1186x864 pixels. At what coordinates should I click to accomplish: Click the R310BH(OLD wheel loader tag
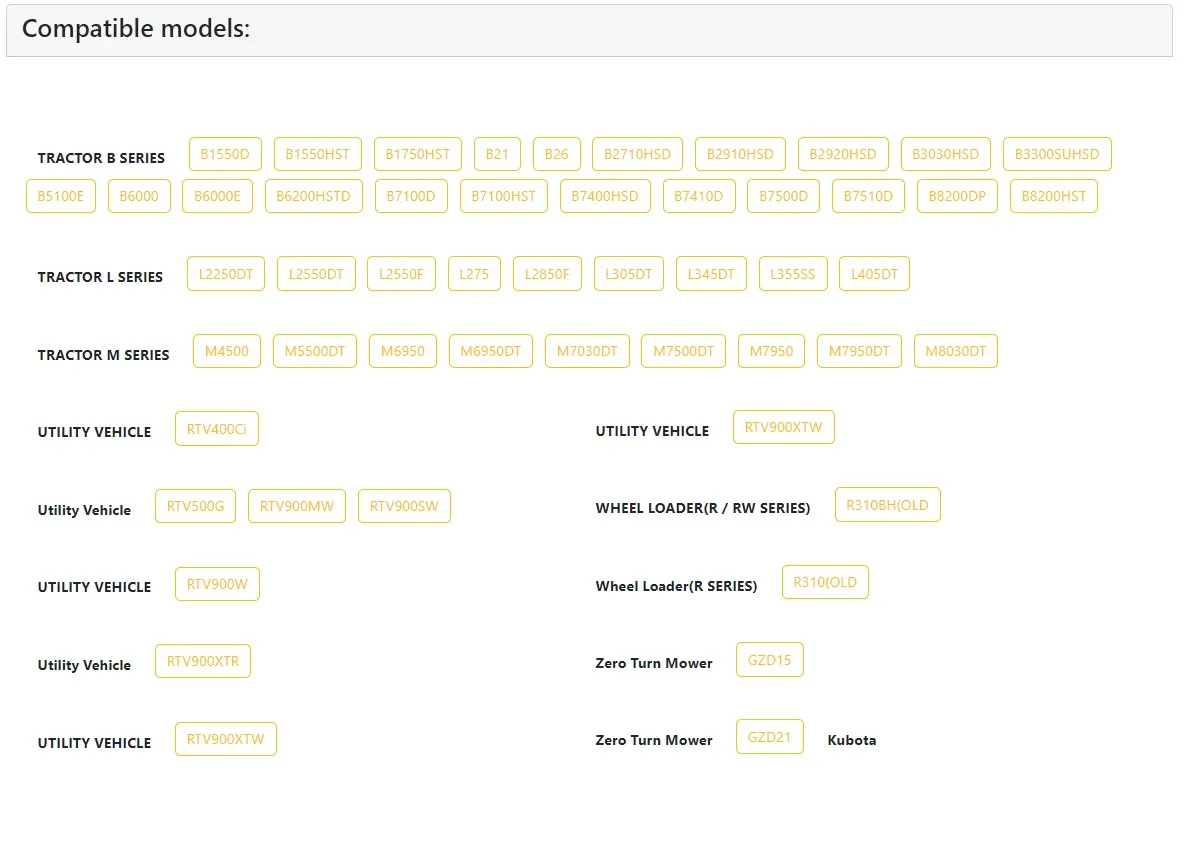click(x=887, y=505)
